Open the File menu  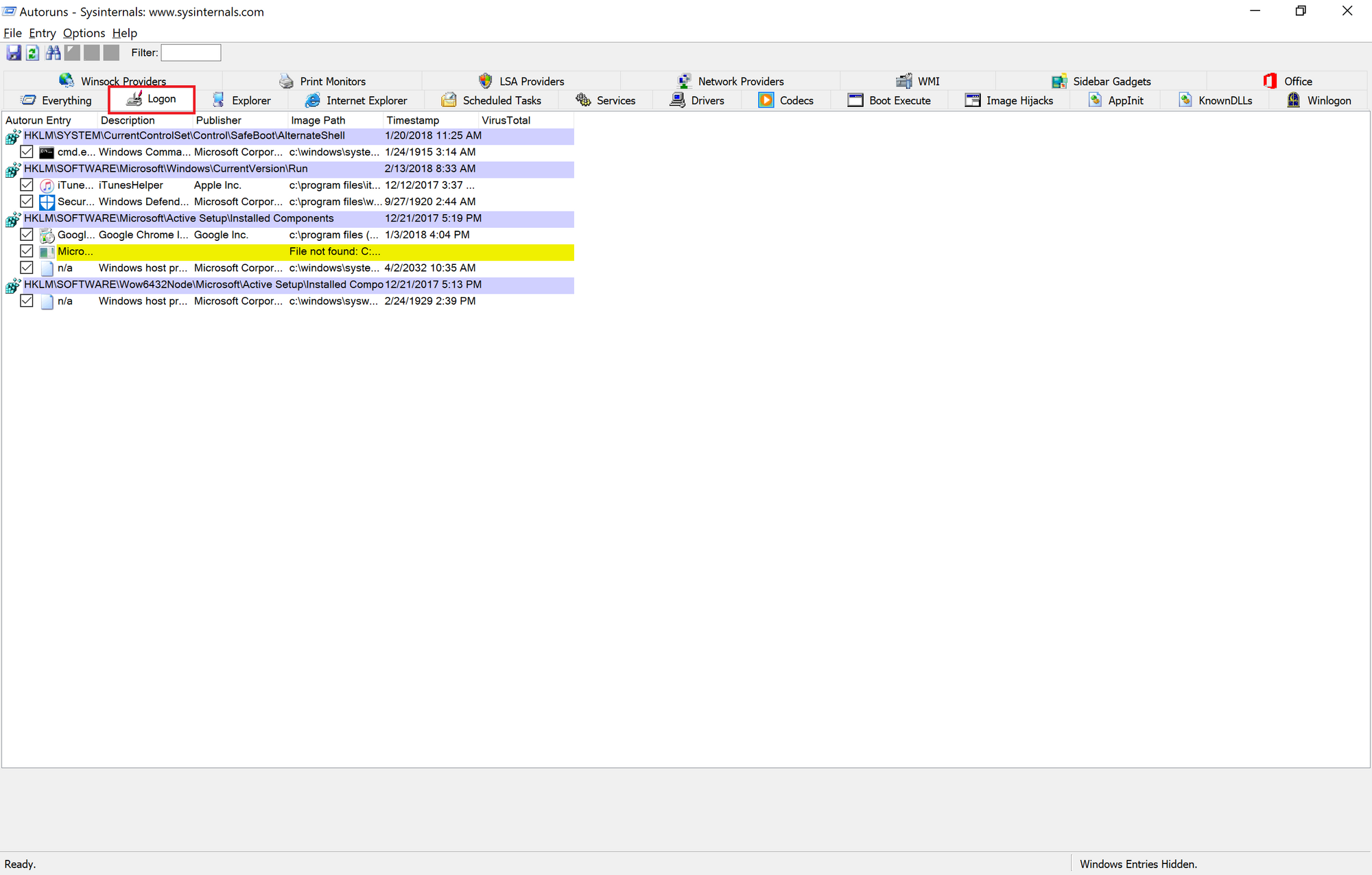pyautogui.click(x=12, y=33)
